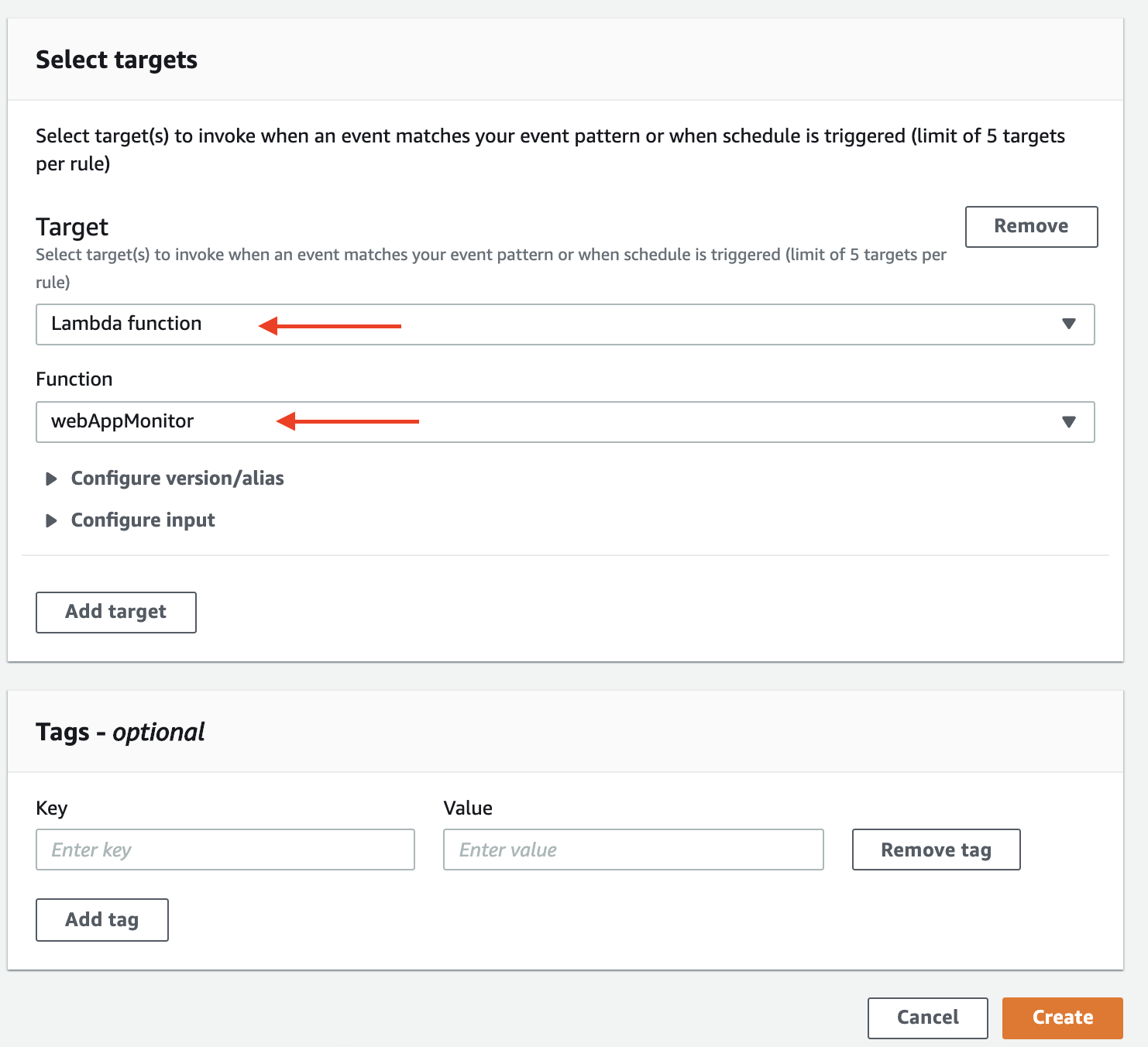
Task: Click the Target dropdown arrow icon
Action: (1069, 324)
